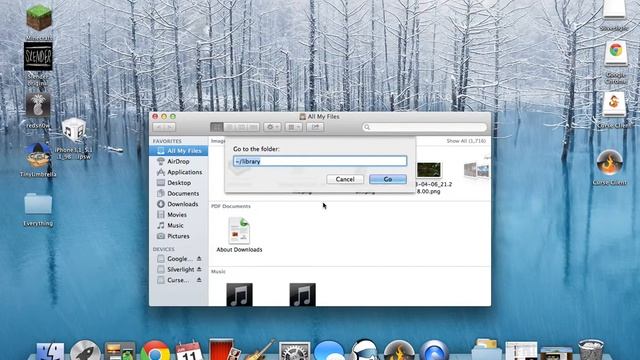Select the dark screenshot png thumbnail
This screenshot has height=360, width=640.
point(429,170)
